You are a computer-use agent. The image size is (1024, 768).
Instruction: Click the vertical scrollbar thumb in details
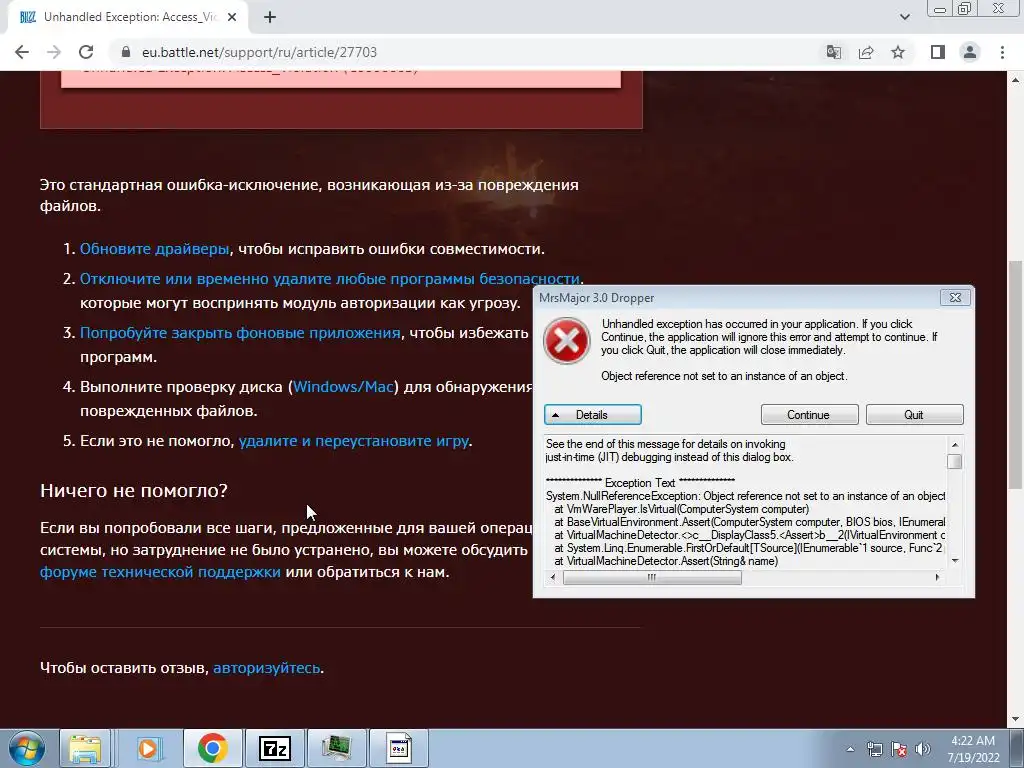[x=955, y=461]
